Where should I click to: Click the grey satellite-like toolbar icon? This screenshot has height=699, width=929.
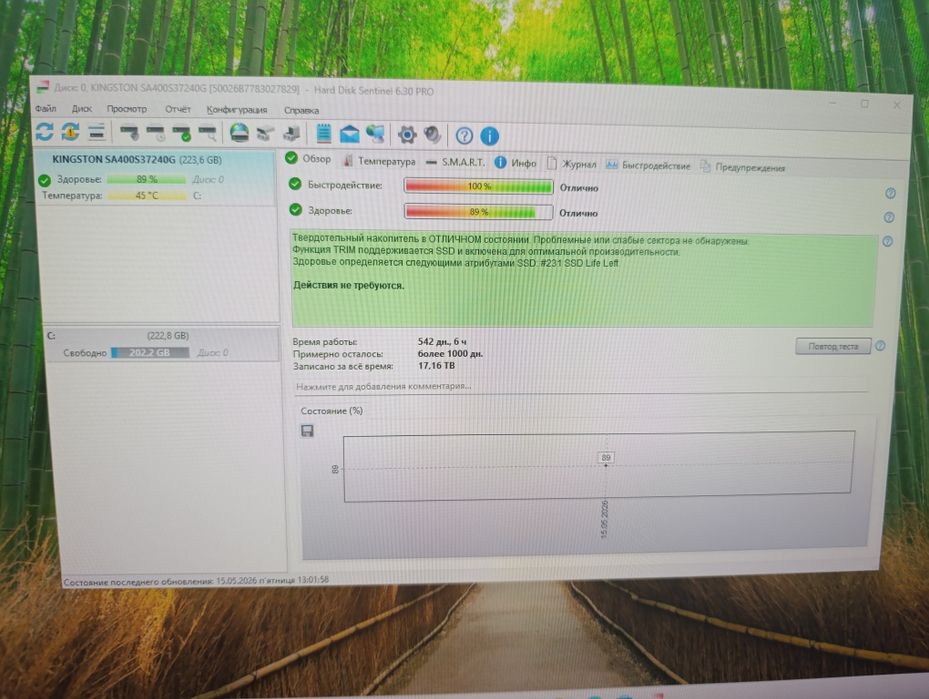pos(265,134)
